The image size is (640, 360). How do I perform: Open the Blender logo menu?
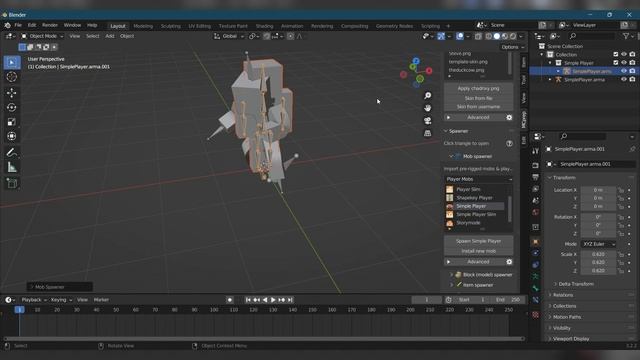pyautogui.click(x=7, y=25)
